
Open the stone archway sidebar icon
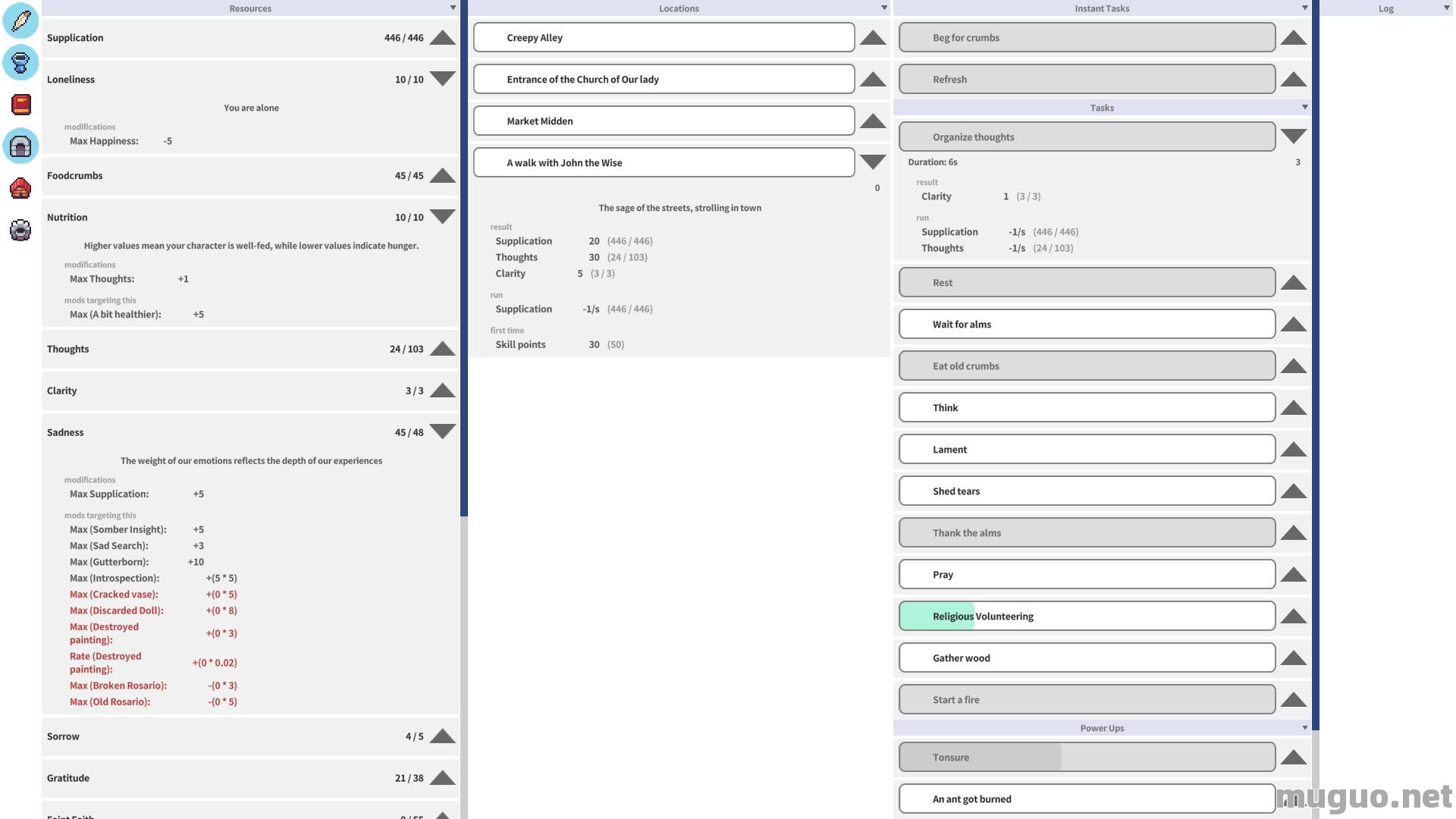(x=20, y=146)
